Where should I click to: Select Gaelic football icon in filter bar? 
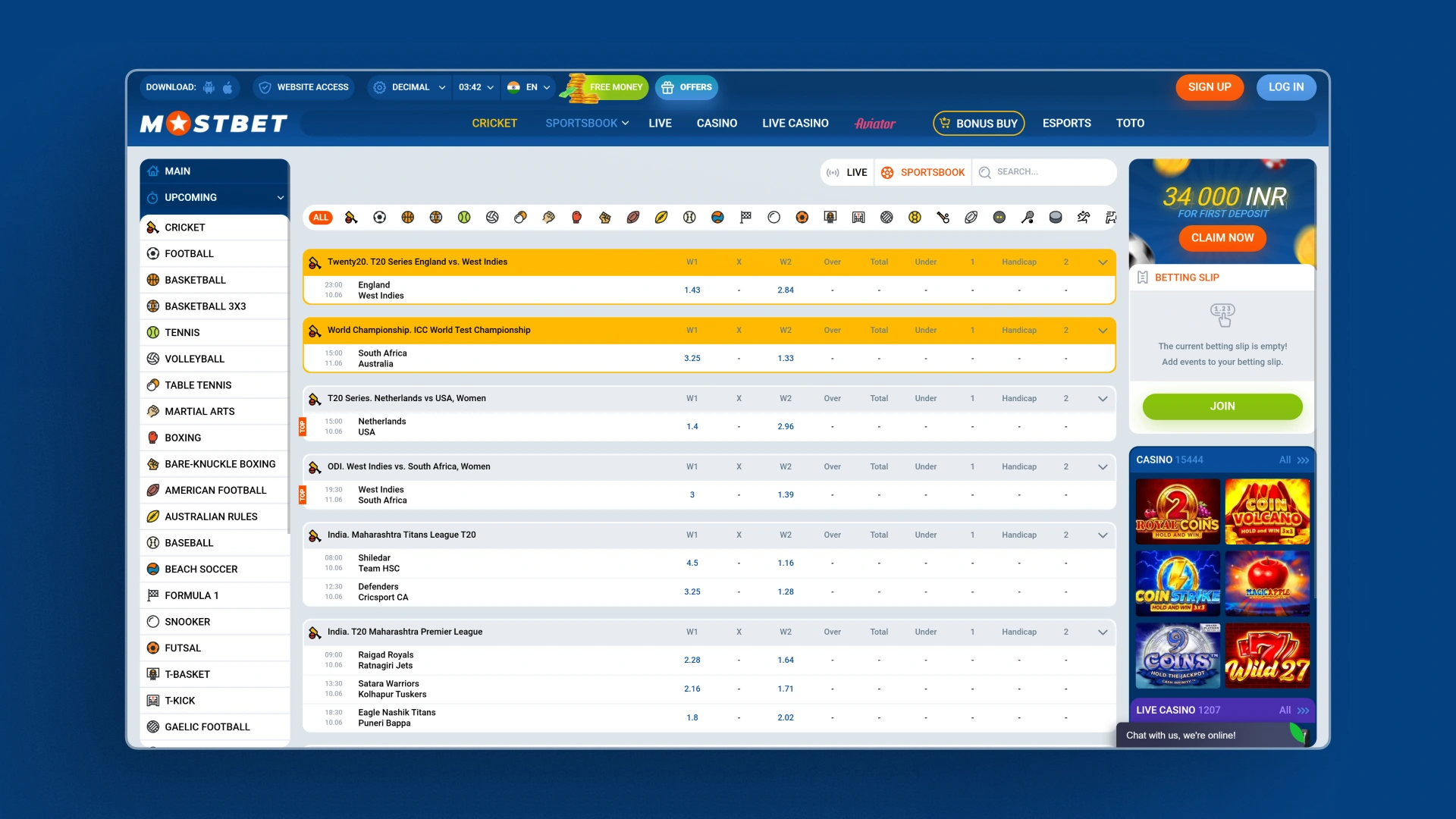click(886, 218)
